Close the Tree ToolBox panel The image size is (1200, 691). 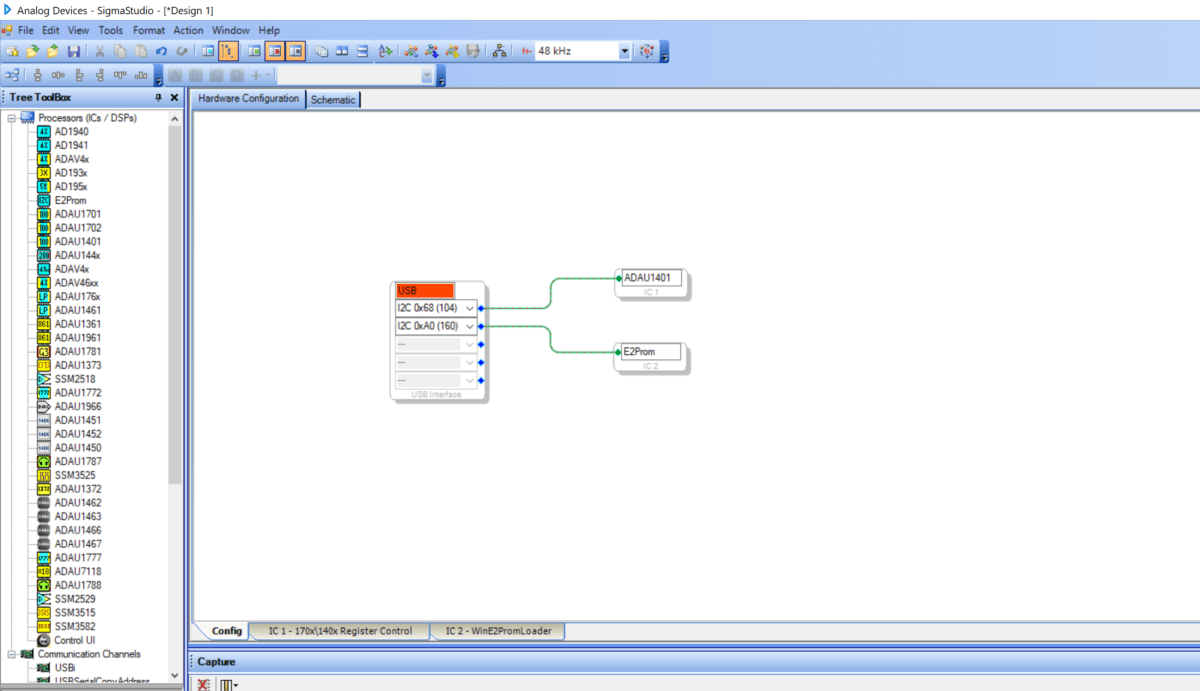pyautogui.click(x=174, y=98)
